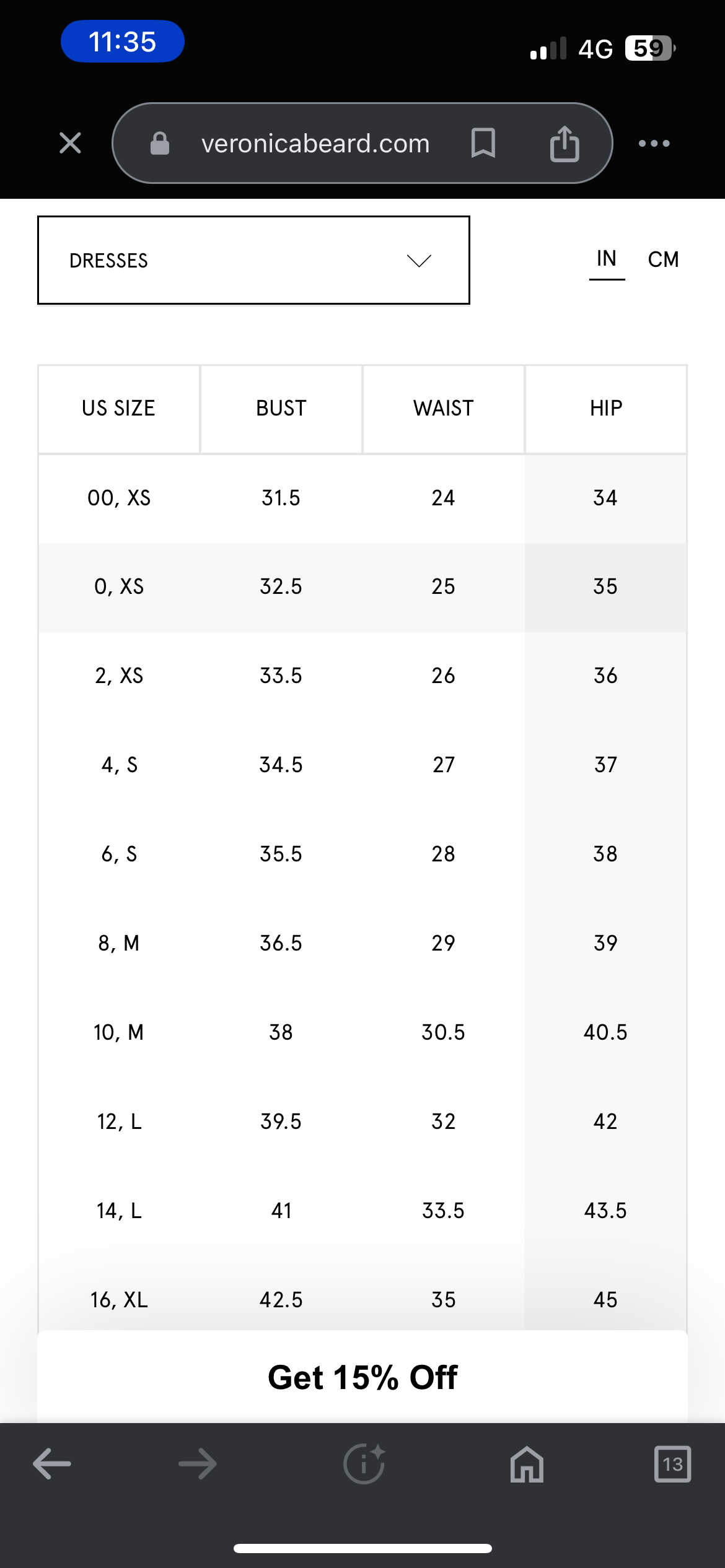Go forward with the right arrow

(x=198, y=1464)
